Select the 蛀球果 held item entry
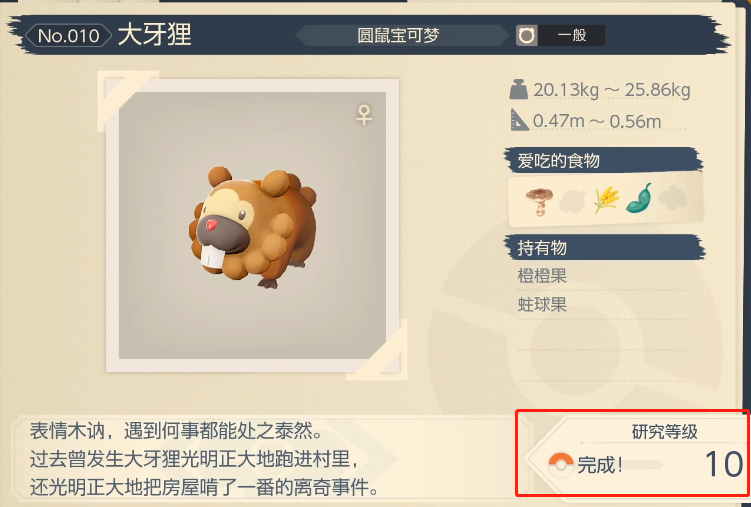751x507 pixels. point(542,304)
